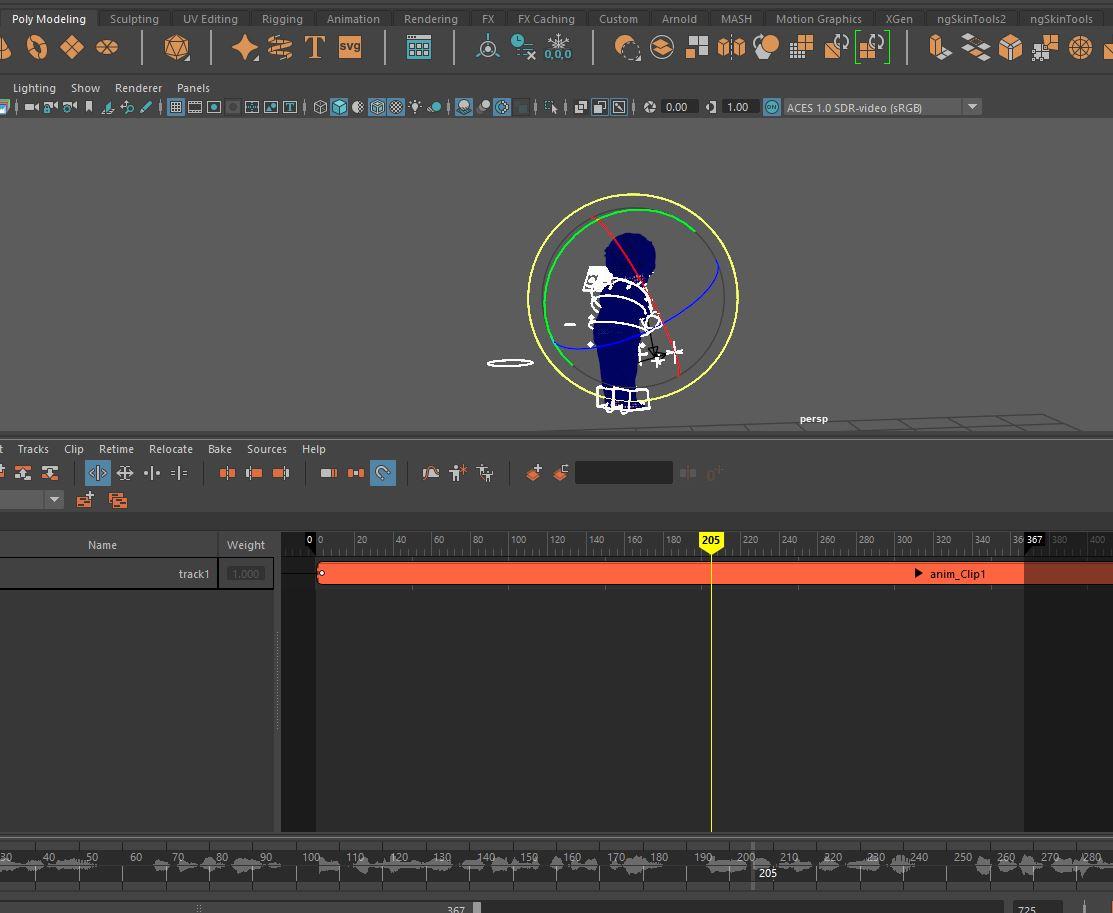Expand anim_Clip1 using its arrow
Screen dimensions: 1113x913
point(918,573)
